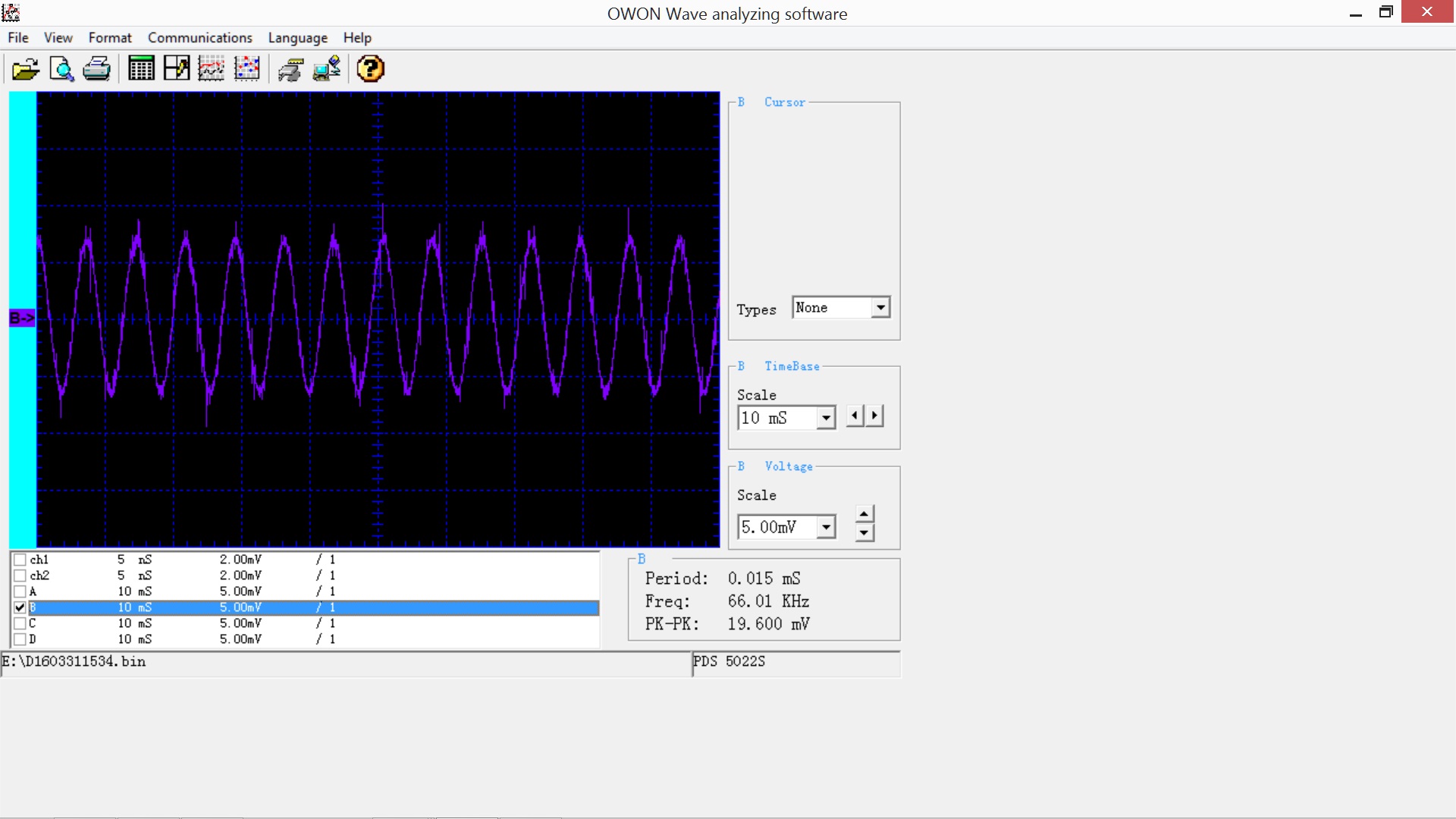Click the PK-PK value 19.600 mV

click(x=769, y=624)
